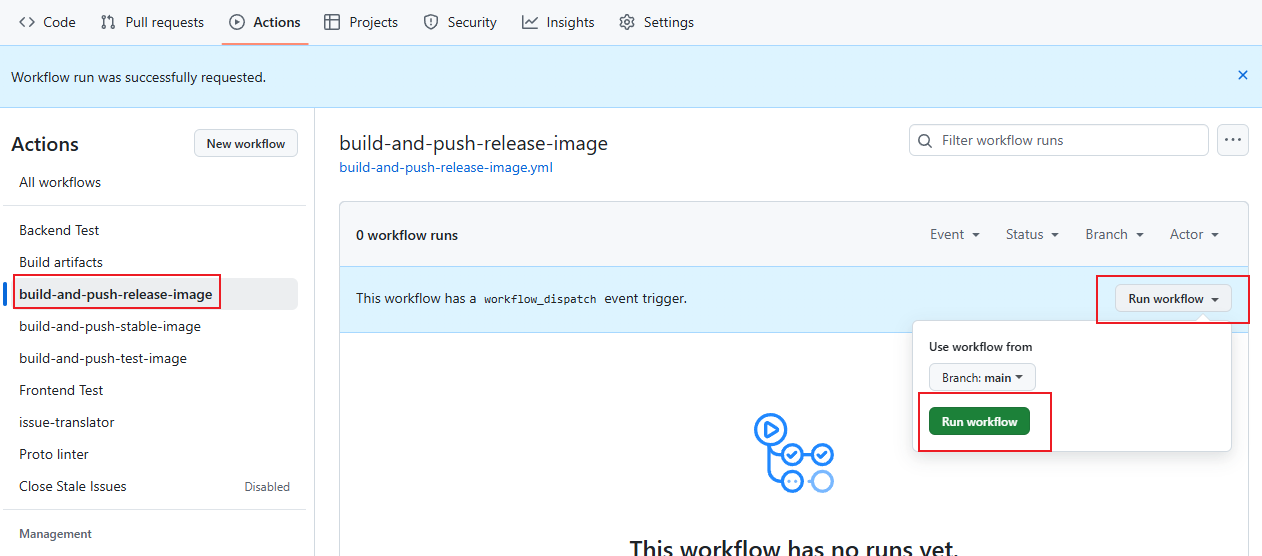
Task: Click the Actions play icon in the nav
Action: 237,22
